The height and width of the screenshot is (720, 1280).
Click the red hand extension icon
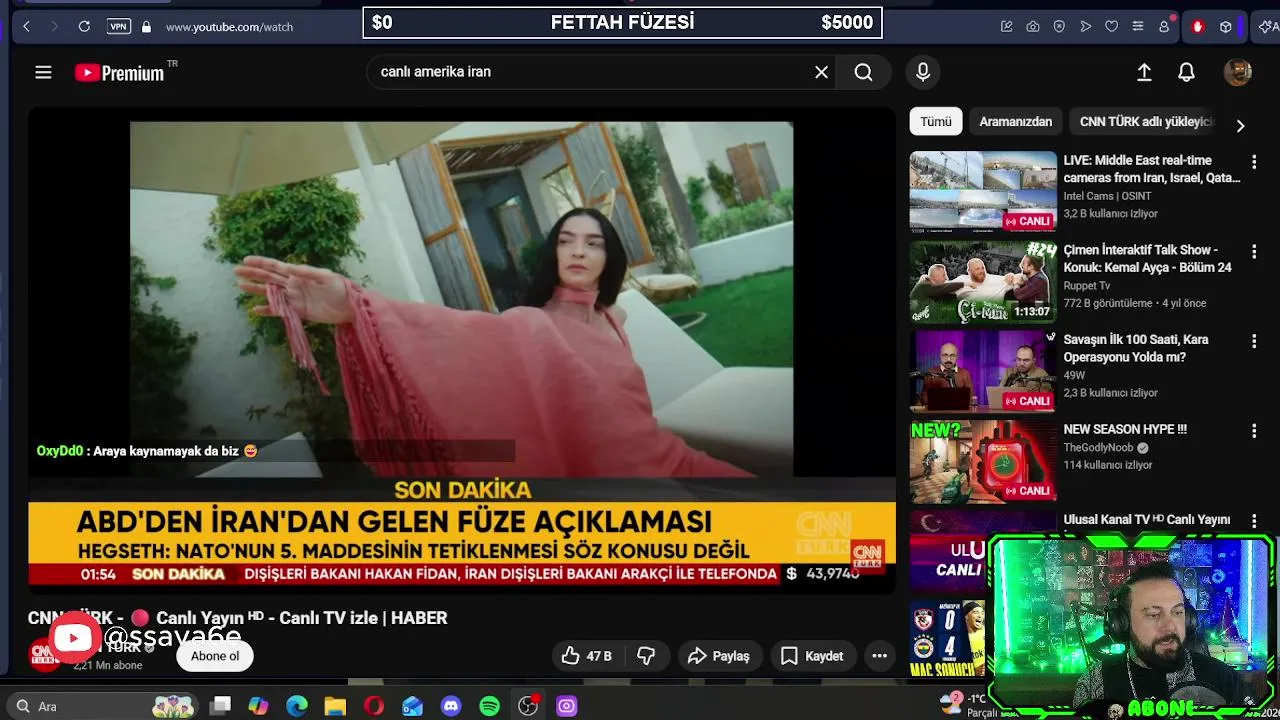coord(1198,27)
